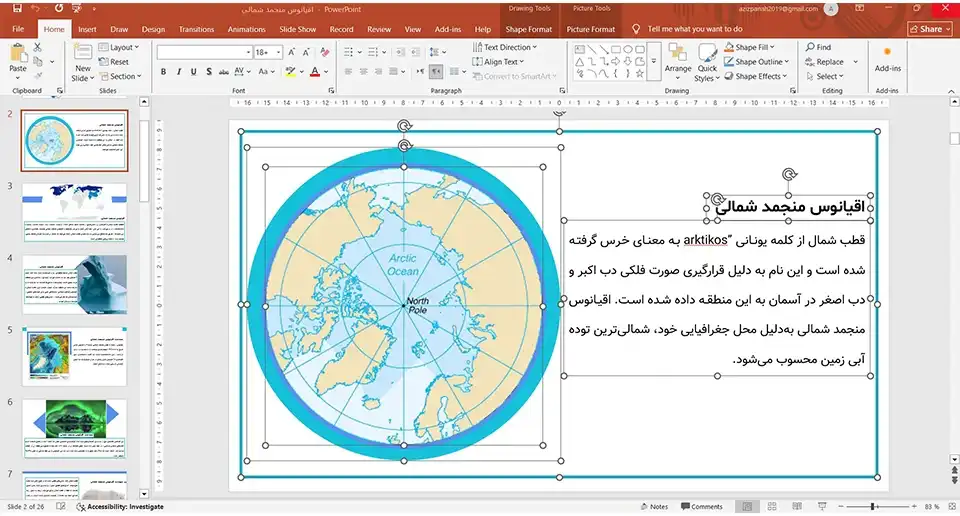Set left-to-right text direction
Image resolution: width=960 pixels, height=516 pixels.
tap(421, 72)
